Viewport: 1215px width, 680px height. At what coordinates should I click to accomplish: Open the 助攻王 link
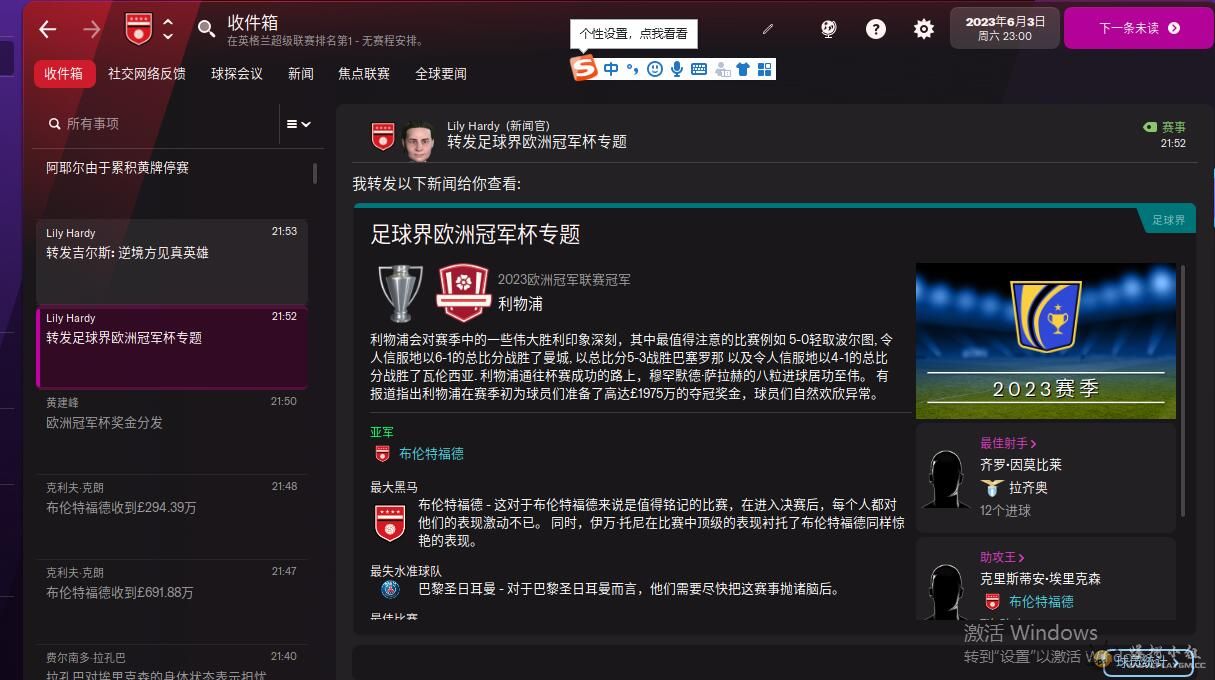point(1002,557)
